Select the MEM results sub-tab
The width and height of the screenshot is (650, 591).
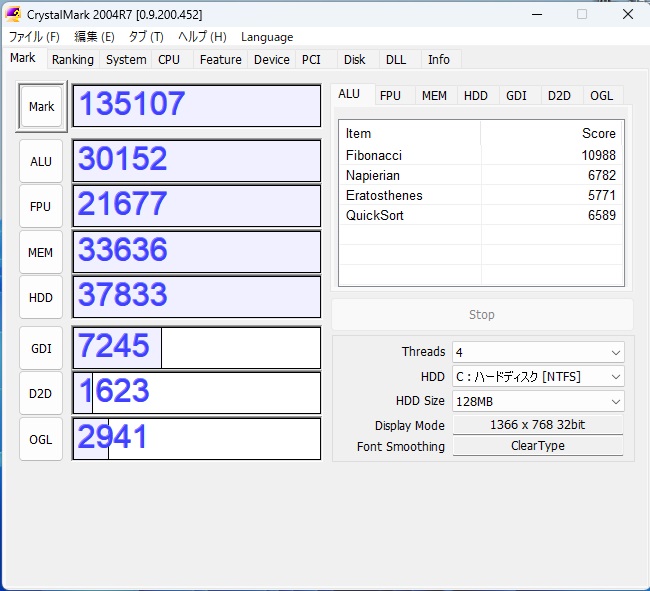coord(434,96)
